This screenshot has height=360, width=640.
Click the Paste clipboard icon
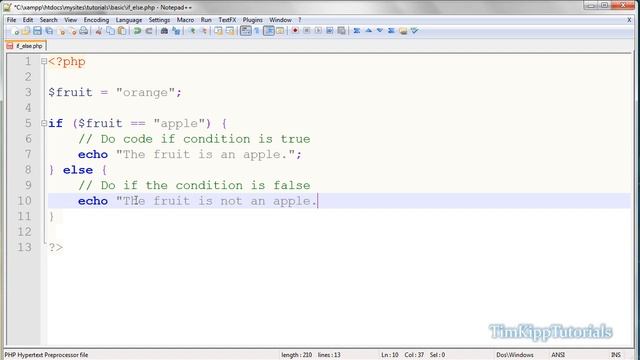(x=122, y=31)
